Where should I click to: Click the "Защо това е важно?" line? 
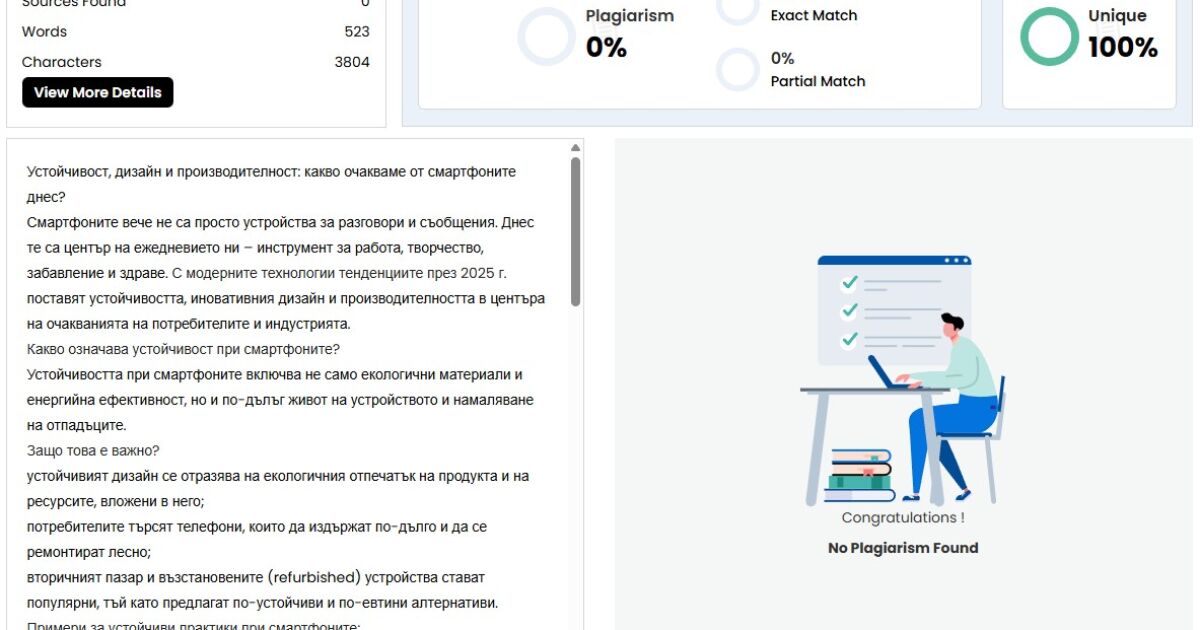click(93, 451)
